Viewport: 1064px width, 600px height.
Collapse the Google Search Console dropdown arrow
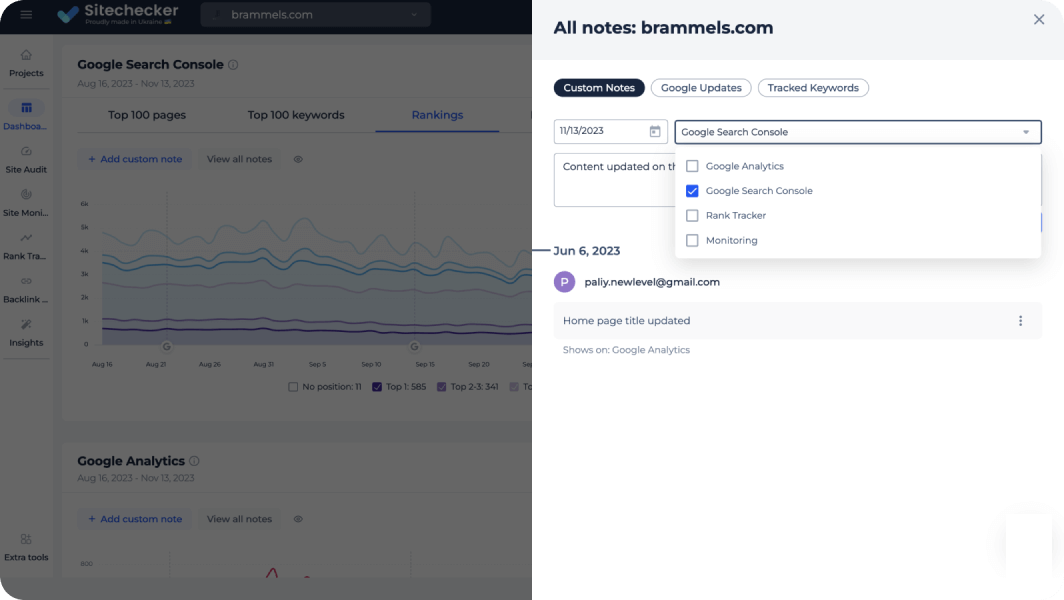click(1026, 132)
